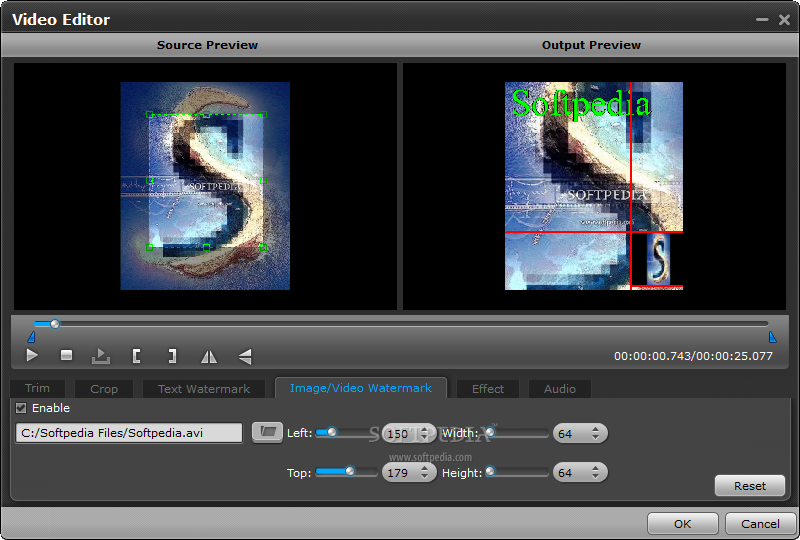Click the right-middle crop handle in Source Preview
Image resolution: width=800 pixels, height=540 pixels.
263,180
